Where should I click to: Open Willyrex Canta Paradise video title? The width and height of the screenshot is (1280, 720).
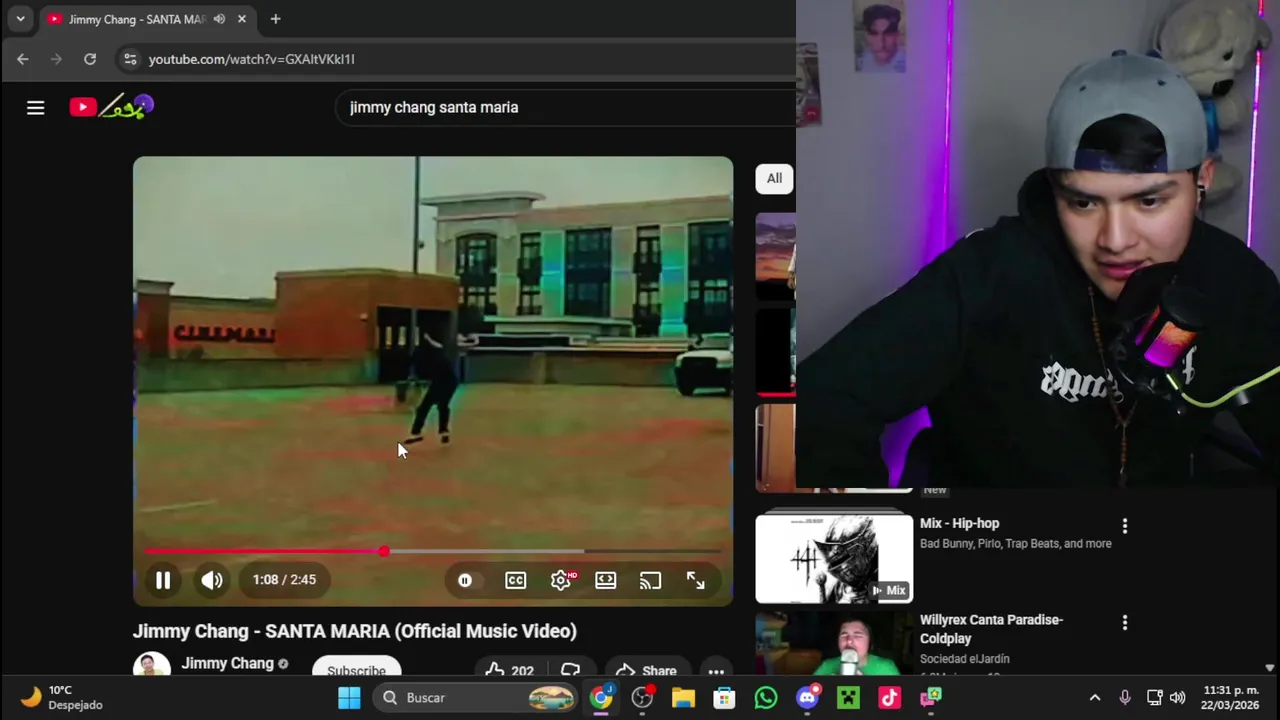[x=991, y=629]
